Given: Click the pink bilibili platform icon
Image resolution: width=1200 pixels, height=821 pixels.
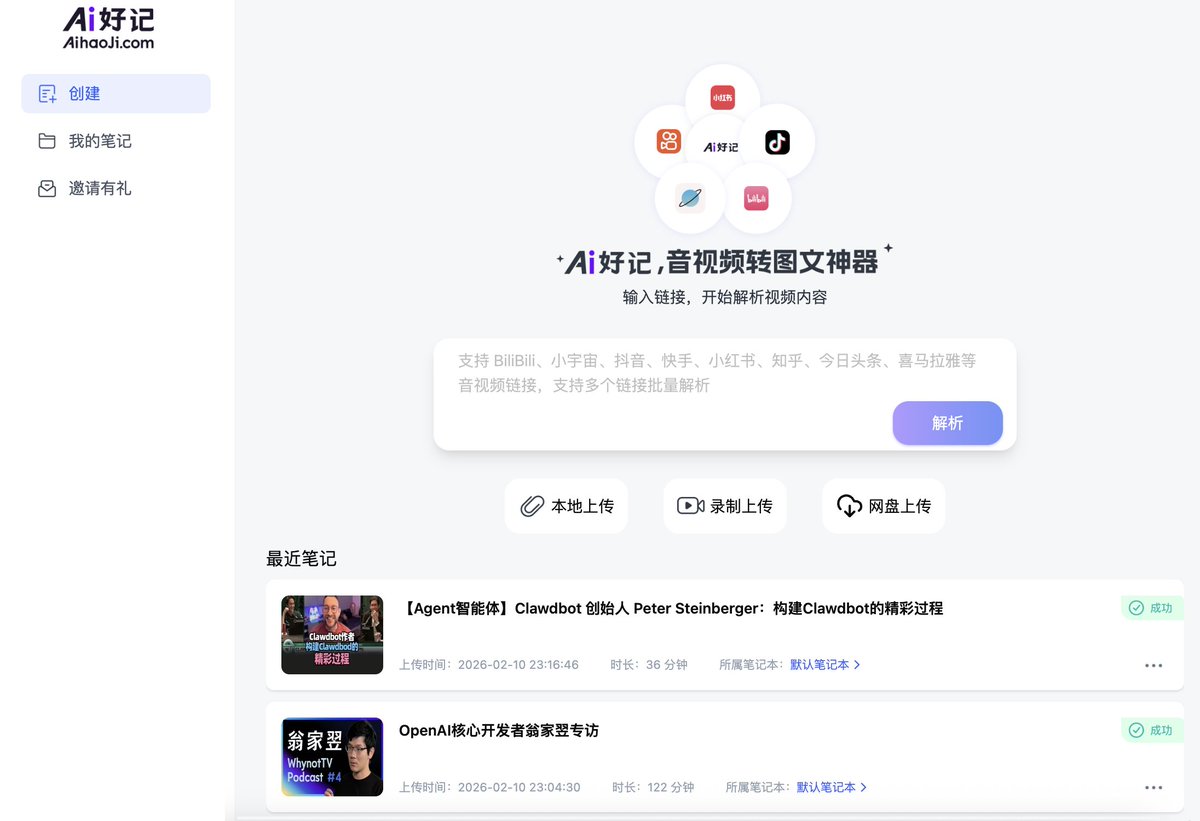Looking at the screenshot, I should pos(756,198).
